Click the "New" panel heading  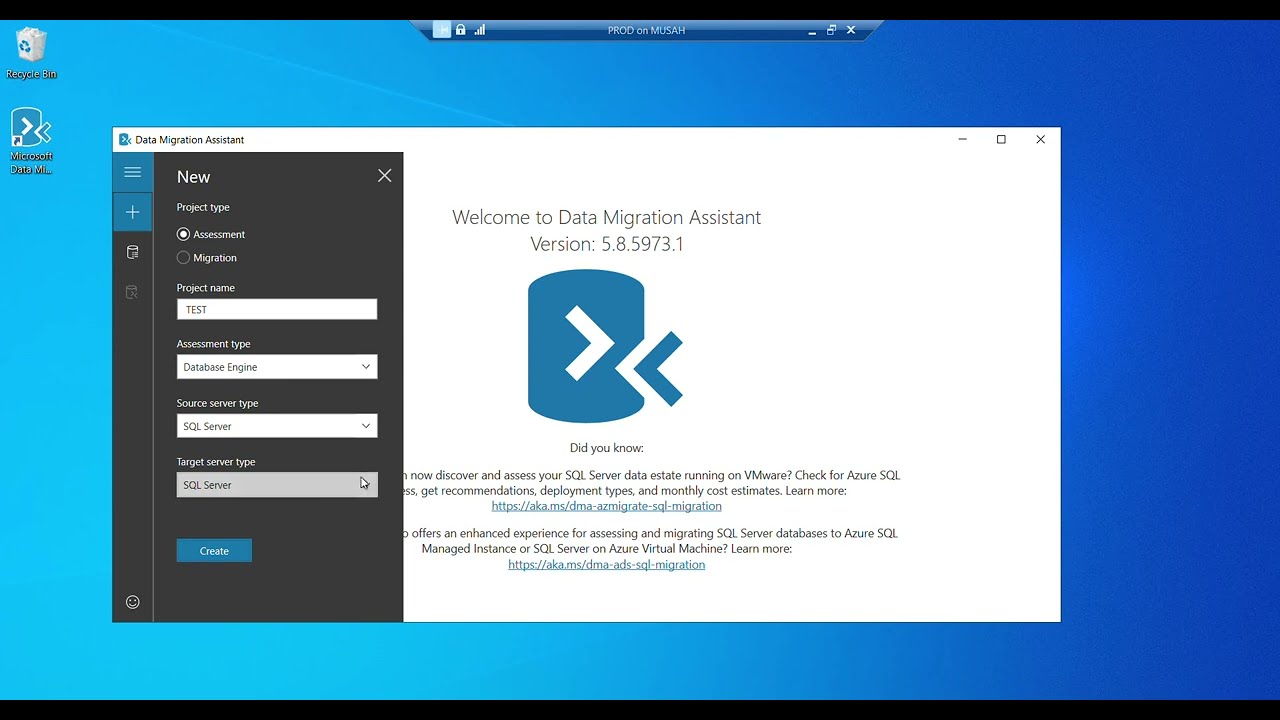pos(194,177)
